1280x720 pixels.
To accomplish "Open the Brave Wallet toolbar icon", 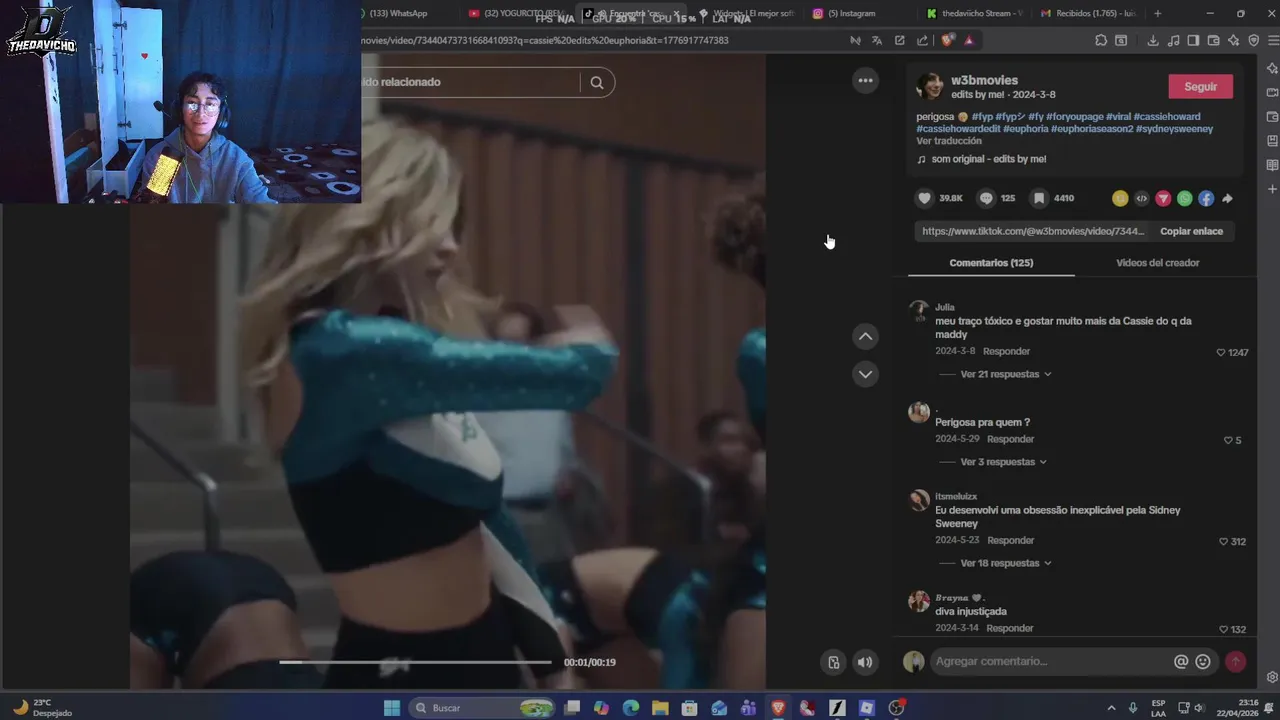I will (x=1213, y=40).
